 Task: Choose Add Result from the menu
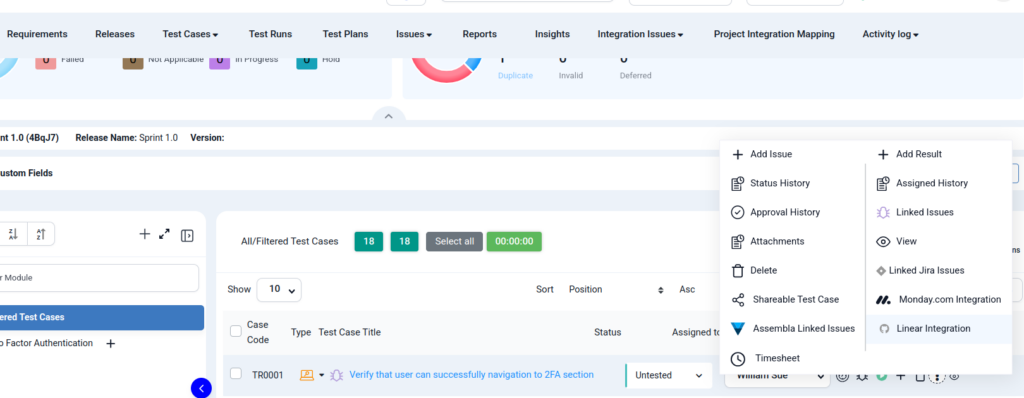point(909,154)
